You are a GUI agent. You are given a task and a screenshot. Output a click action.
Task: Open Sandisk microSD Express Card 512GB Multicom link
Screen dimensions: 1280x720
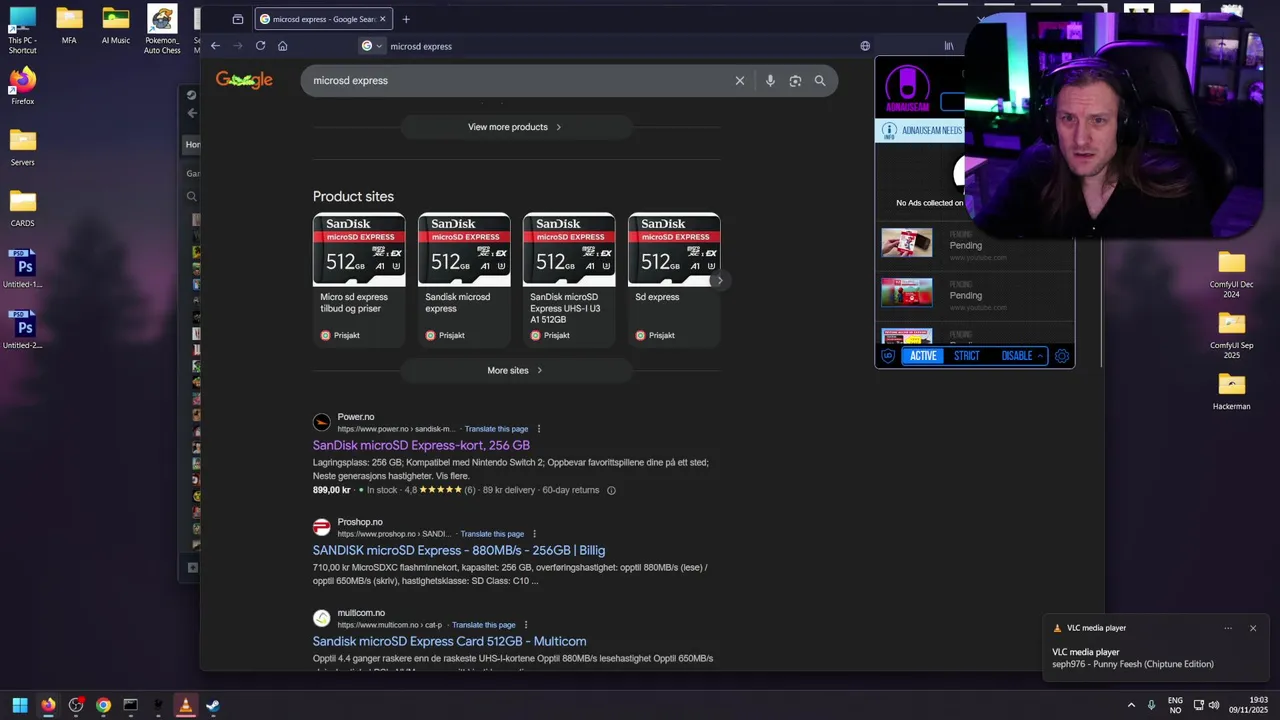449,641
